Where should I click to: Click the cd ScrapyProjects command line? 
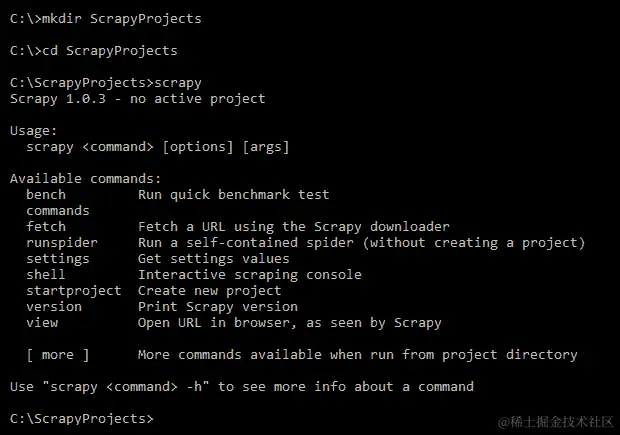[94, 51]
